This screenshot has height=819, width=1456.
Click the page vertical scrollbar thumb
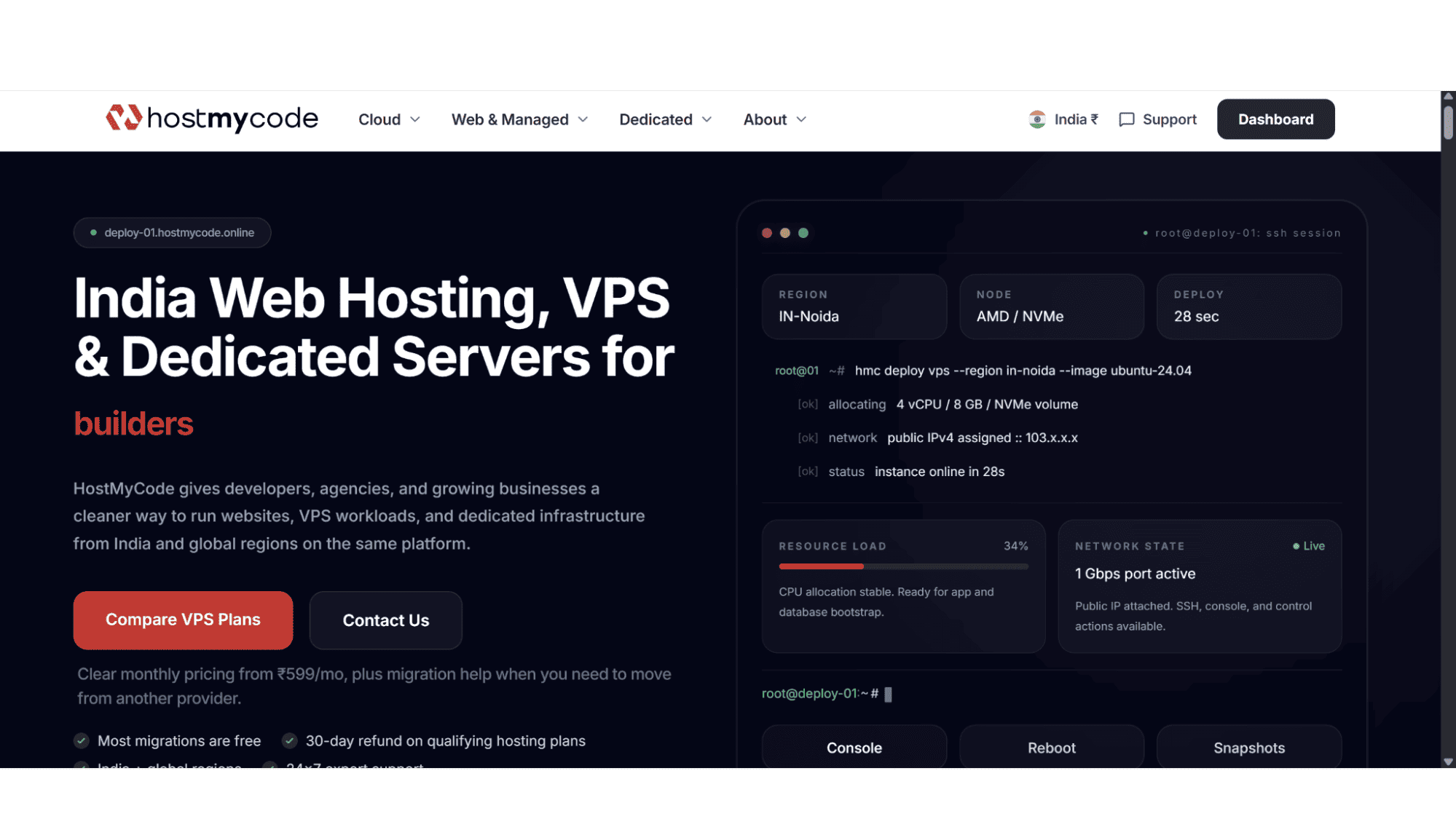(x=1448, y=122)
